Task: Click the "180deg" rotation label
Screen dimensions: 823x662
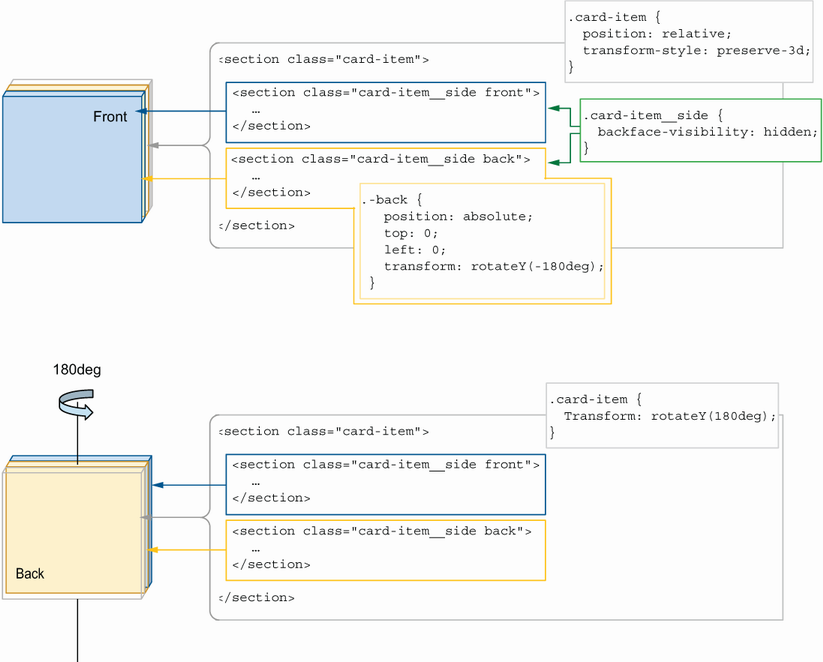Action: pos(77,370)
